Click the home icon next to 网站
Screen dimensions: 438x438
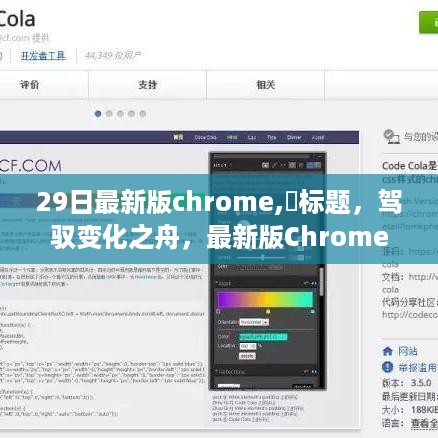[x=387, y=351]
